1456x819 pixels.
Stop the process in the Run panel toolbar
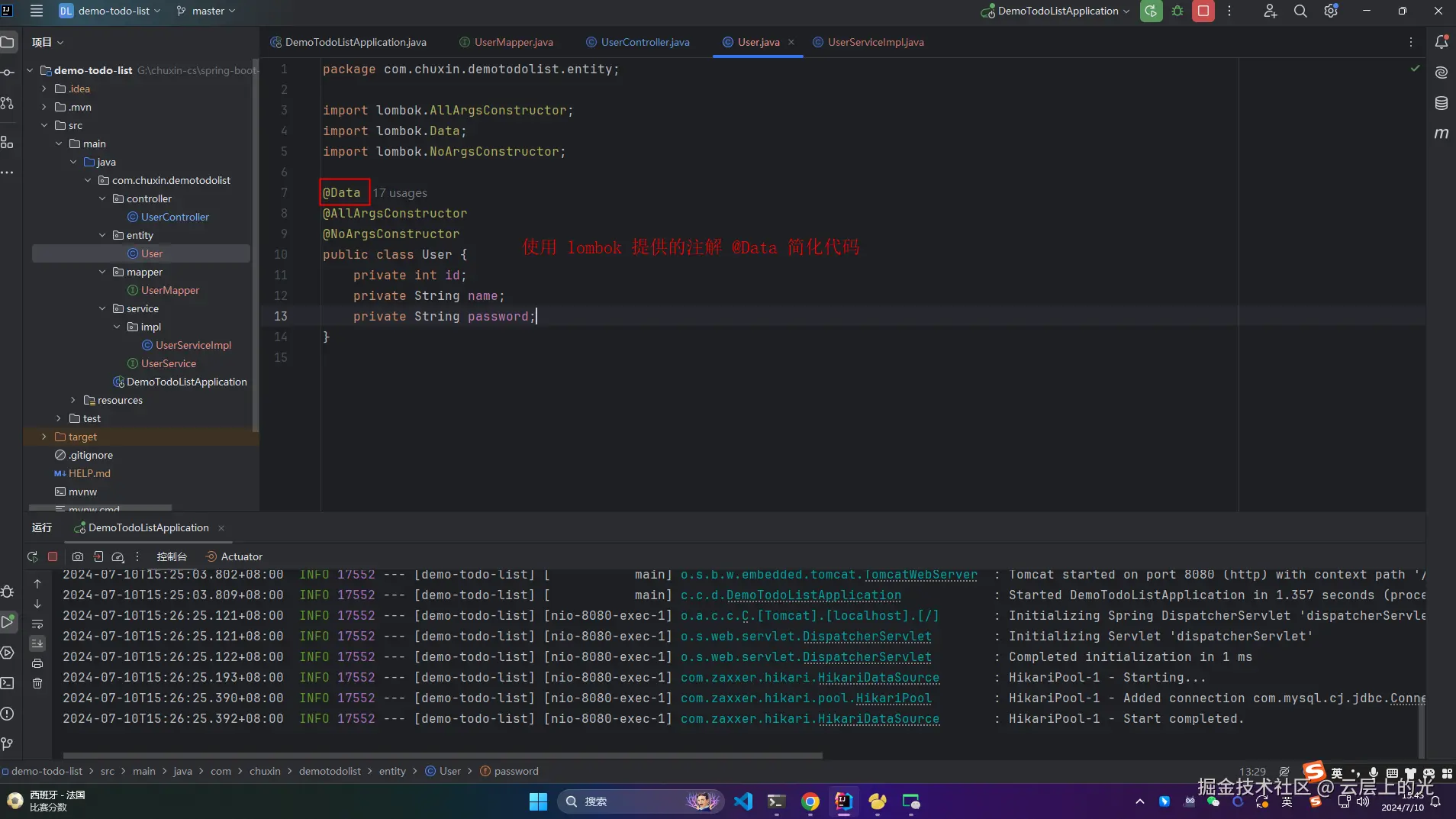[53, 557]
